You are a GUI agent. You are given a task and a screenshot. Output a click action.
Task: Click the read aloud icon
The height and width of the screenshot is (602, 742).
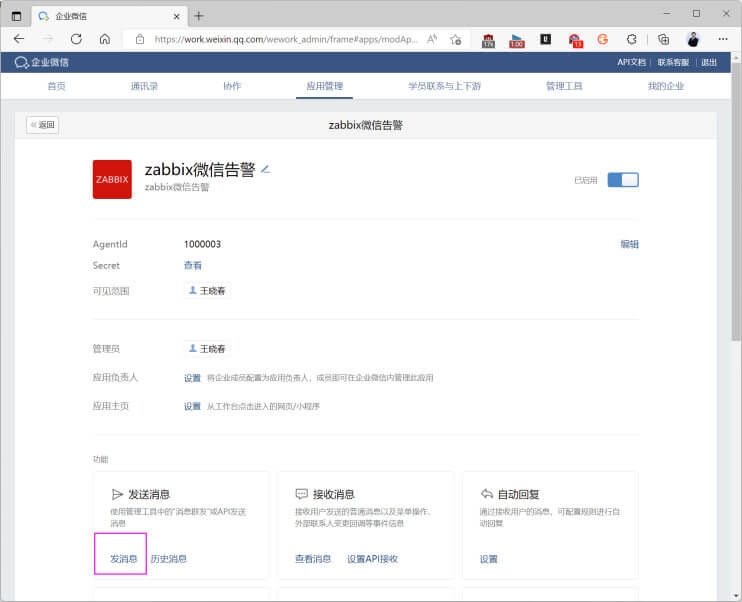pos(432,39)
